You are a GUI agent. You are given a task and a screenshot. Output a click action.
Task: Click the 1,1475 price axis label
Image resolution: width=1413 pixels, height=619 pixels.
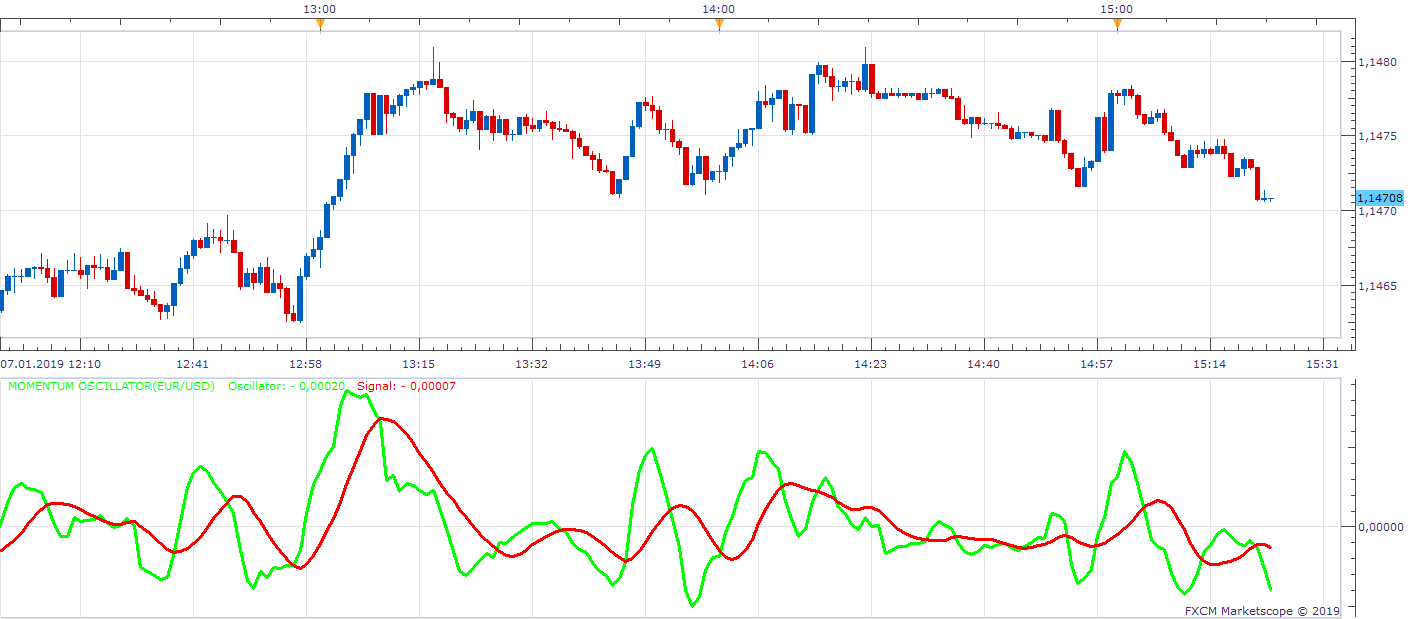(1377, 136)
